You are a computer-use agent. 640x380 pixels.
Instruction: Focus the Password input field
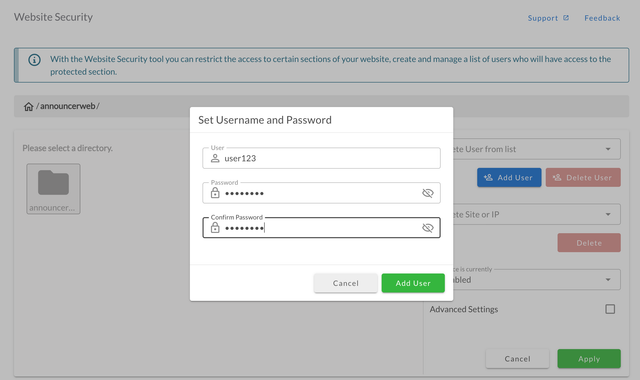[321, 193]
